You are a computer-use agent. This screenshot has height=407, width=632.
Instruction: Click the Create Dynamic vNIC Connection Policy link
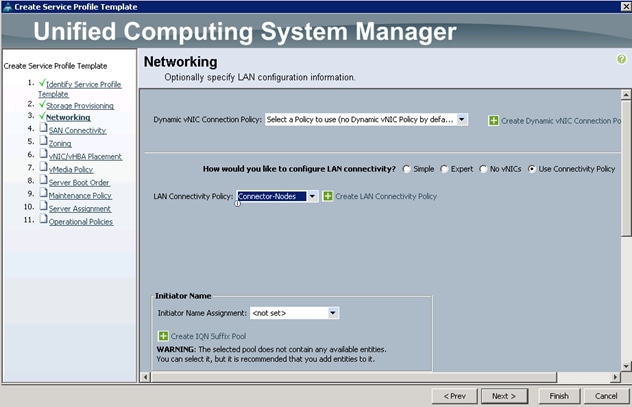pyautogui.click(x=561, y=121)
